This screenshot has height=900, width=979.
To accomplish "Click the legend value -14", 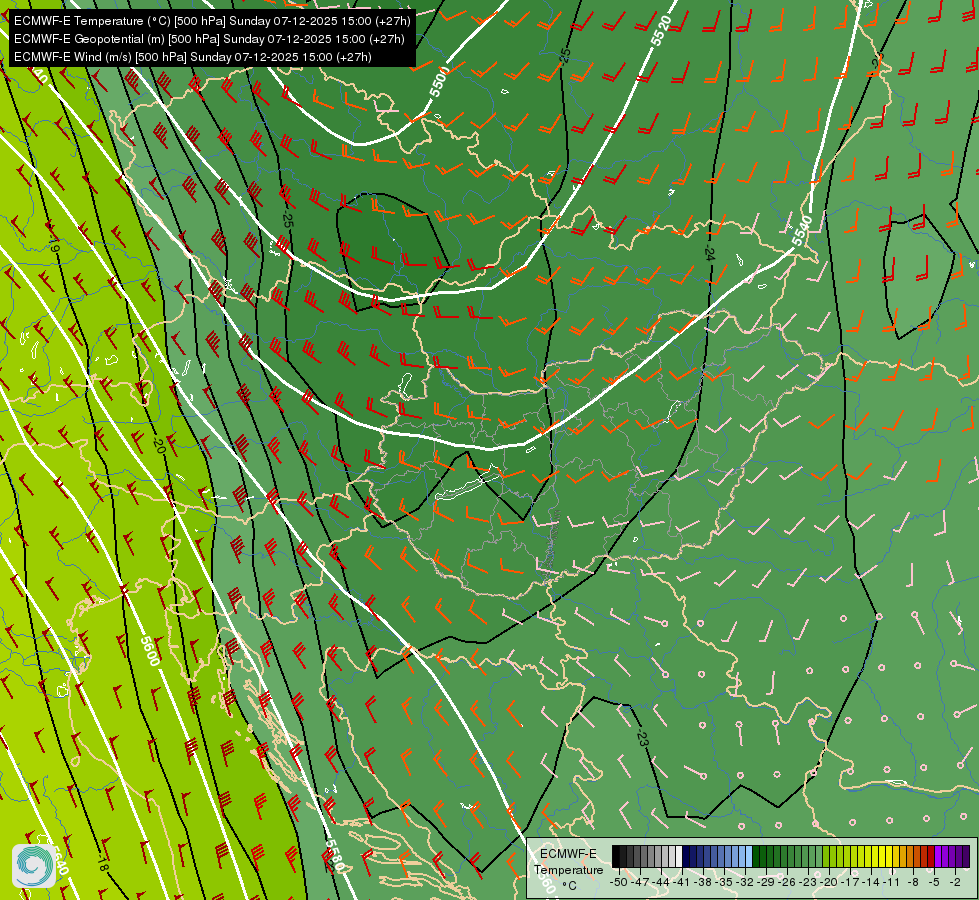I will point(871,882).
